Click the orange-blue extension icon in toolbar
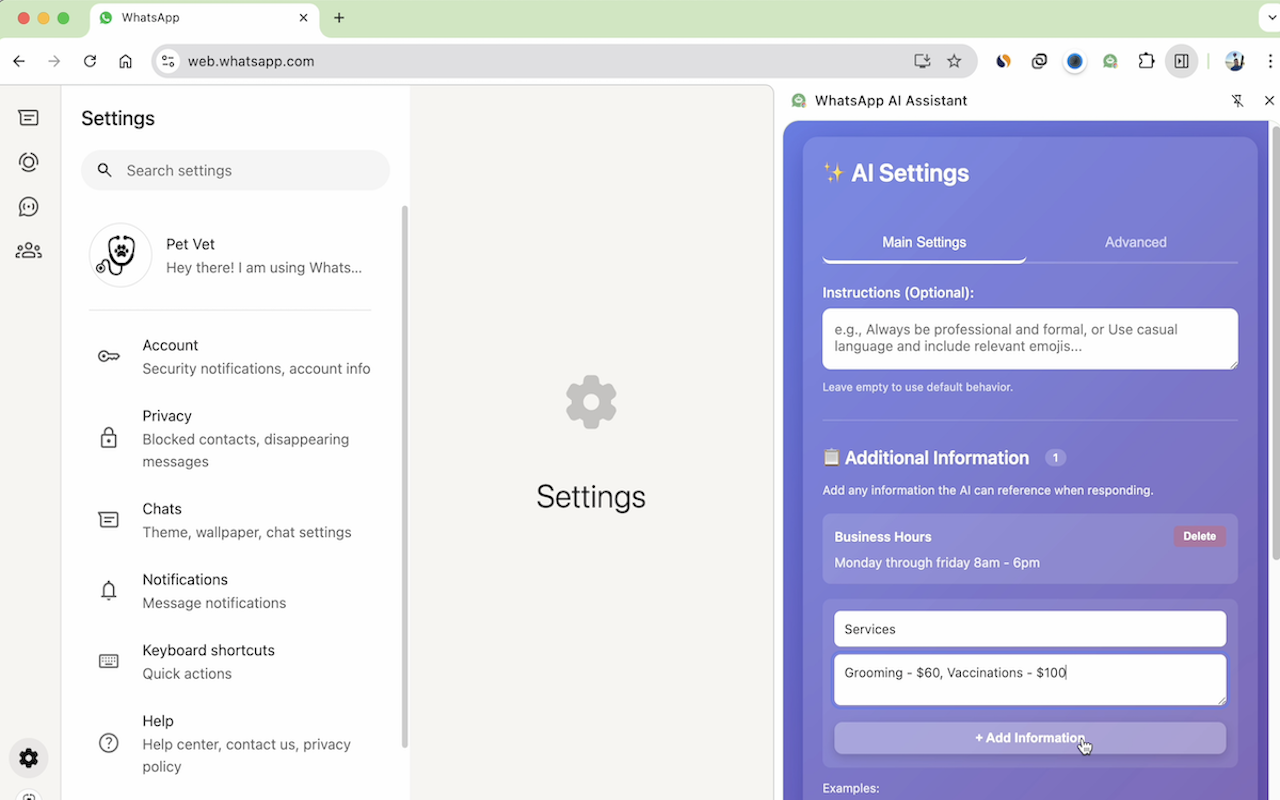 coord(1003,61)
